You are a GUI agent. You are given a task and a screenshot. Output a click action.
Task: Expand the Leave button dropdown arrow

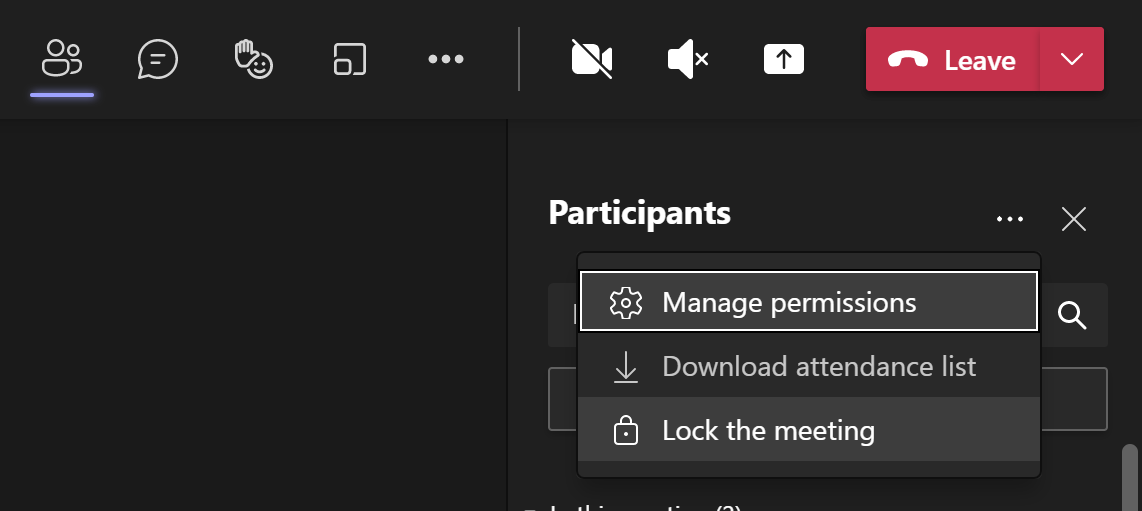1072,60
